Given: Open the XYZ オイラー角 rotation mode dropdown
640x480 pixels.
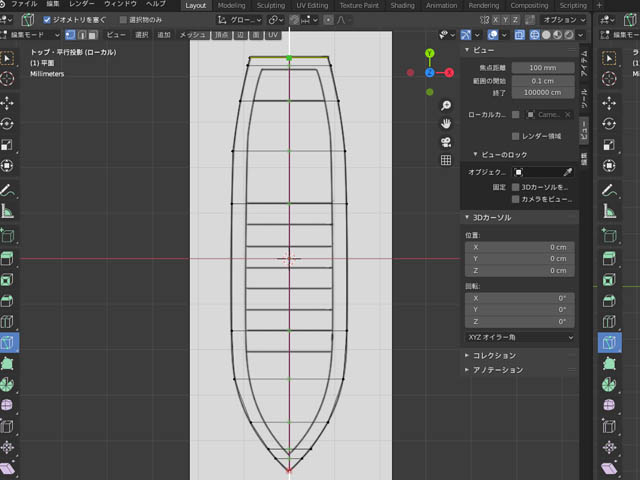Looking at the screenshot, I should click(x=520, y=337).
